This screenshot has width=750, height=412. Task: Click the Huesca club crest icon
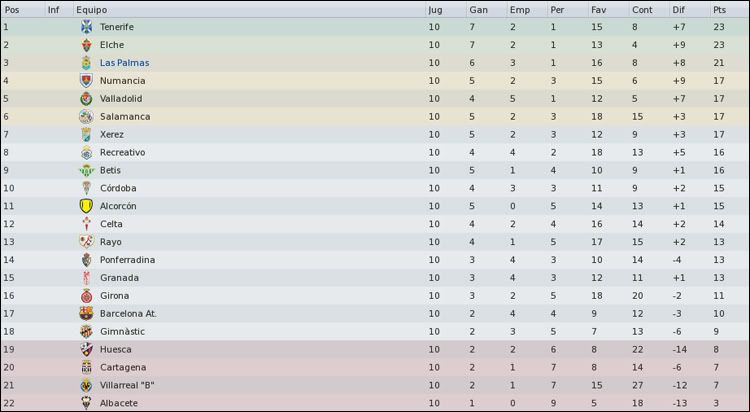tap(86, 349)
